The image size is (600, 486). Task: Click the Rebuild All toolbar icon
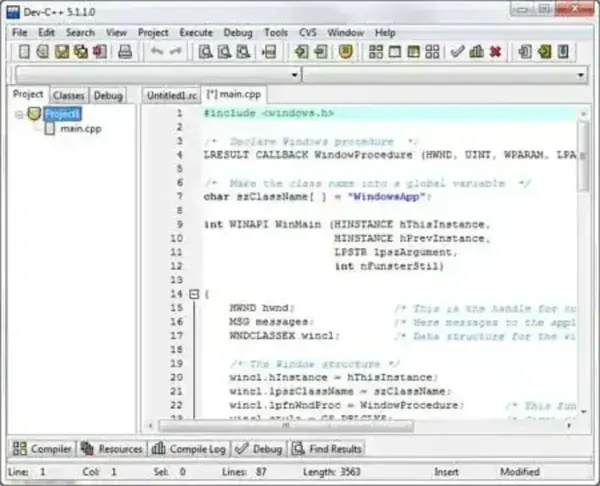coord(432,51)
